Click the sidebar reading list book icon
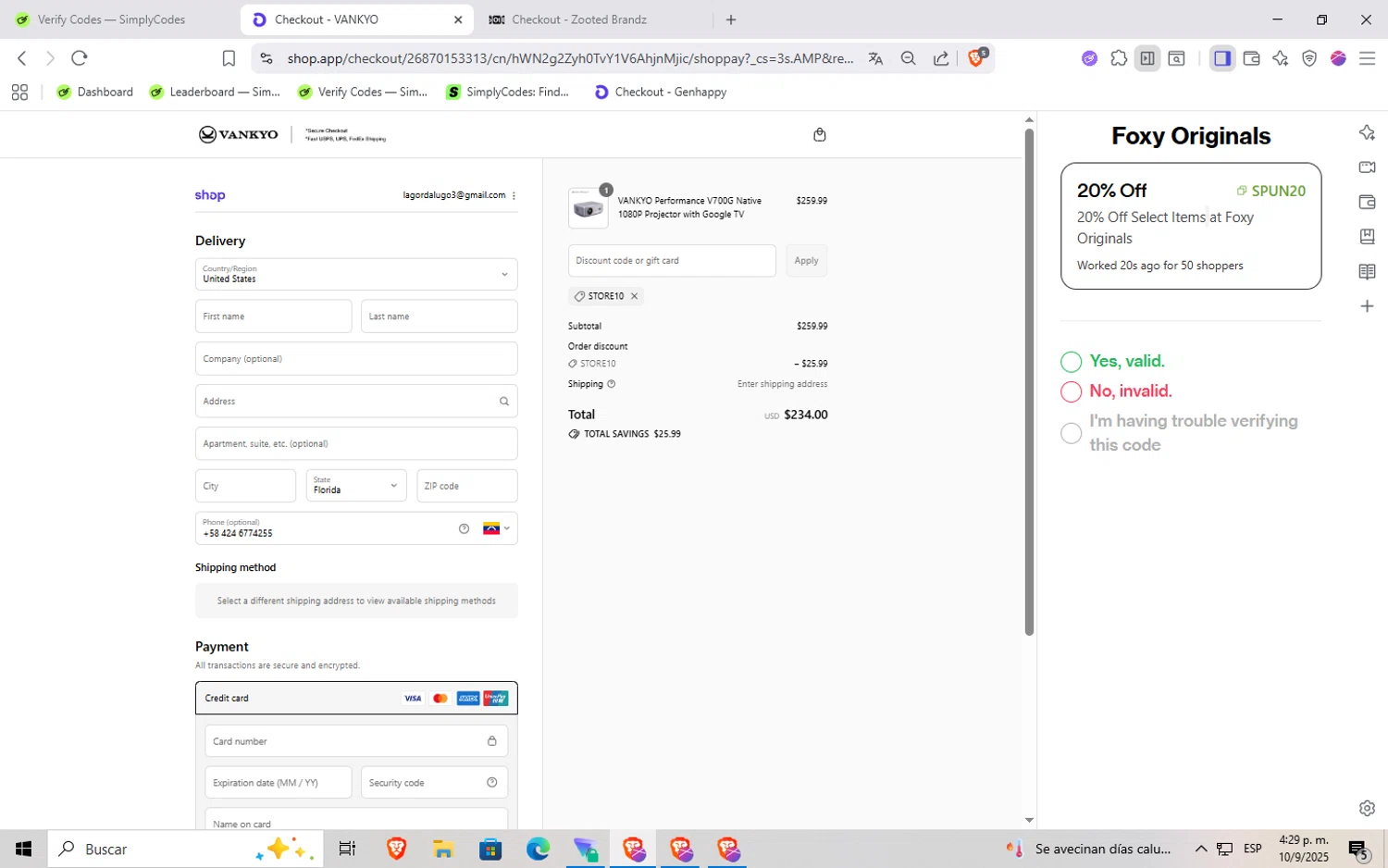This screenshot has height=868, width=1388. [1367, 272]
